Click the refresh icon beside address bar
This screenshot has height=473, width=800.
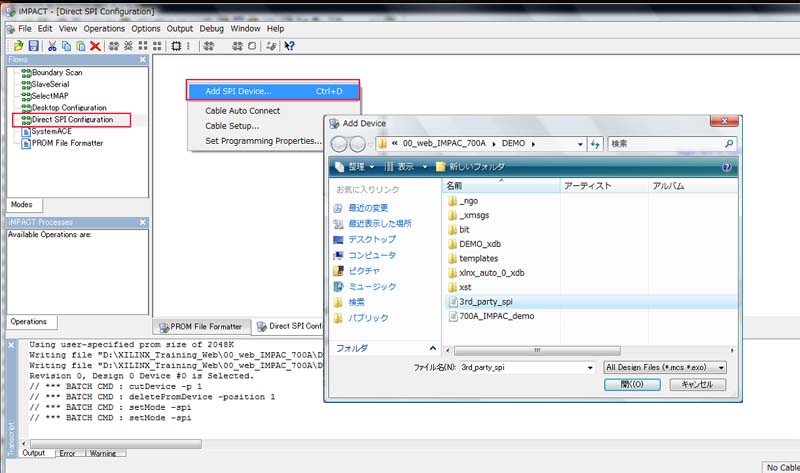click(595, 144)
